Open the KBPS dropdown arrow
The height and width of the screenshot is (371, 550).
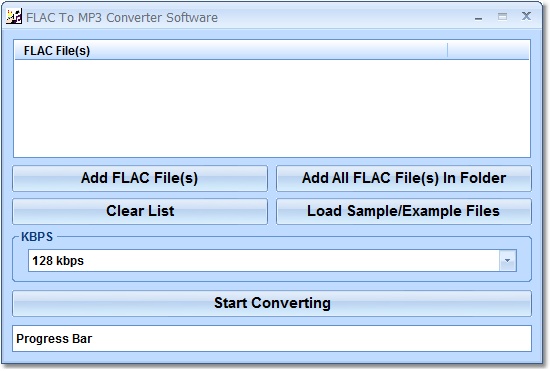(x=508, y=261)
